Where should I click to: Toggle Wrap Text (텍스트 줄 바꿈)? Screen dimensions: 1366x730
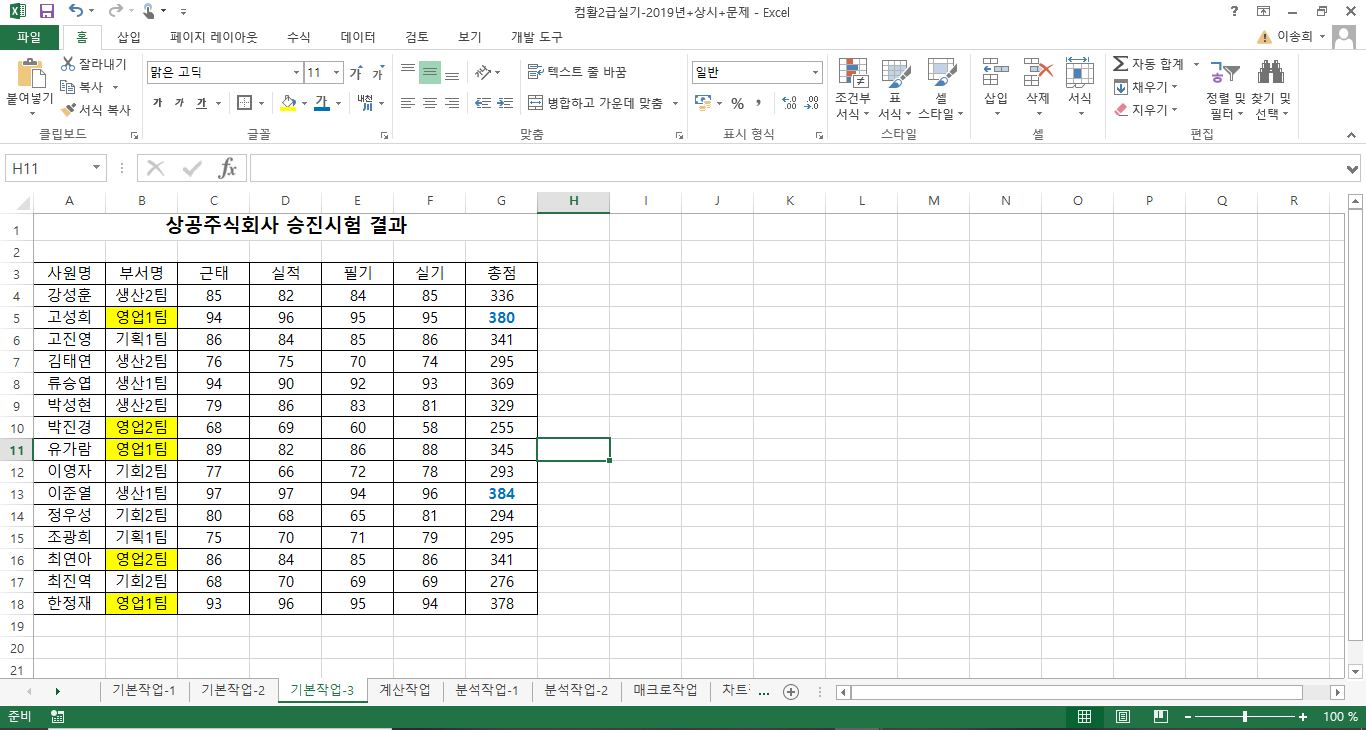(x=577, y=73)
